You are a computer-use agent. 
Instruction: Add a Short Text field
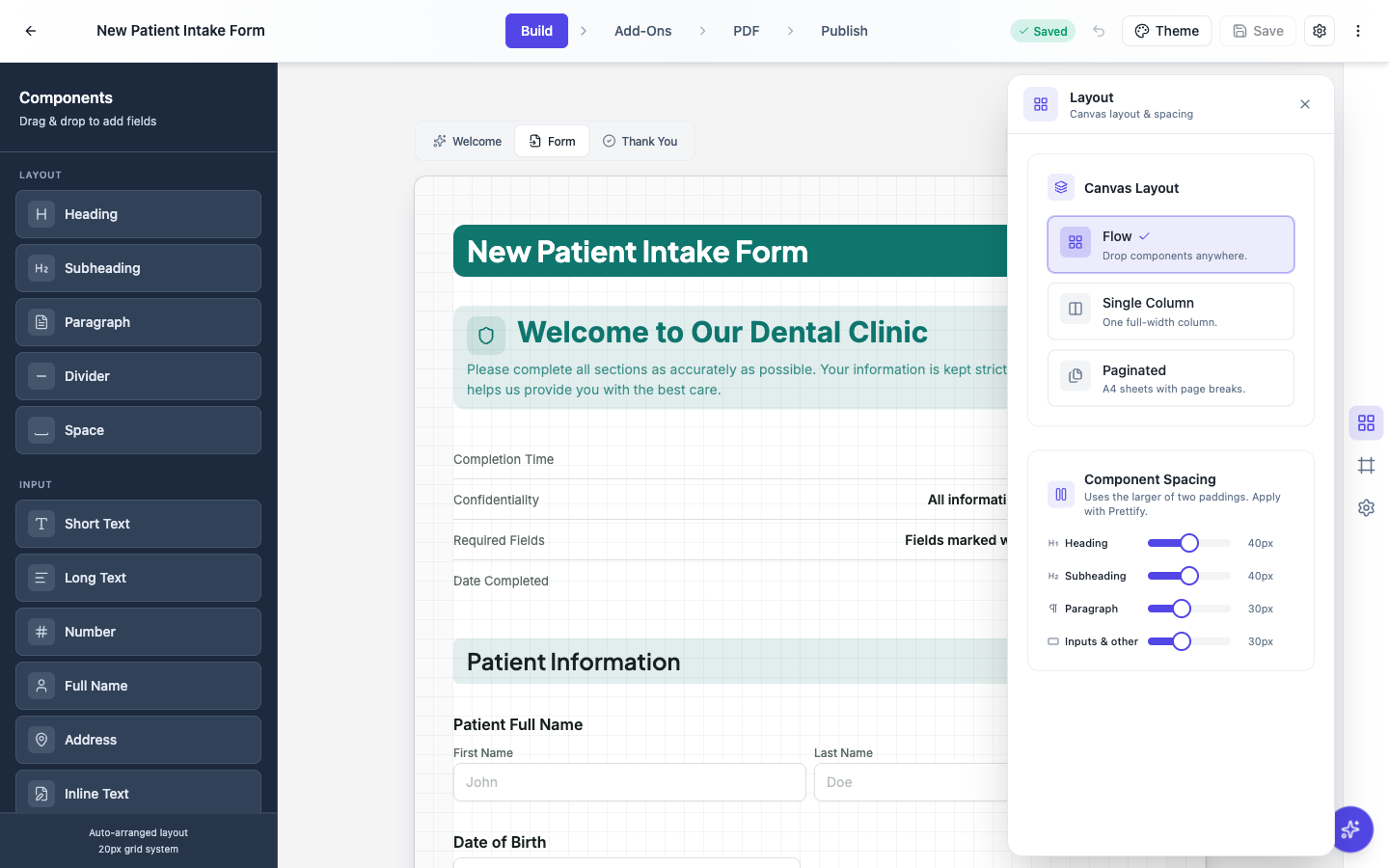click(138, 524)
